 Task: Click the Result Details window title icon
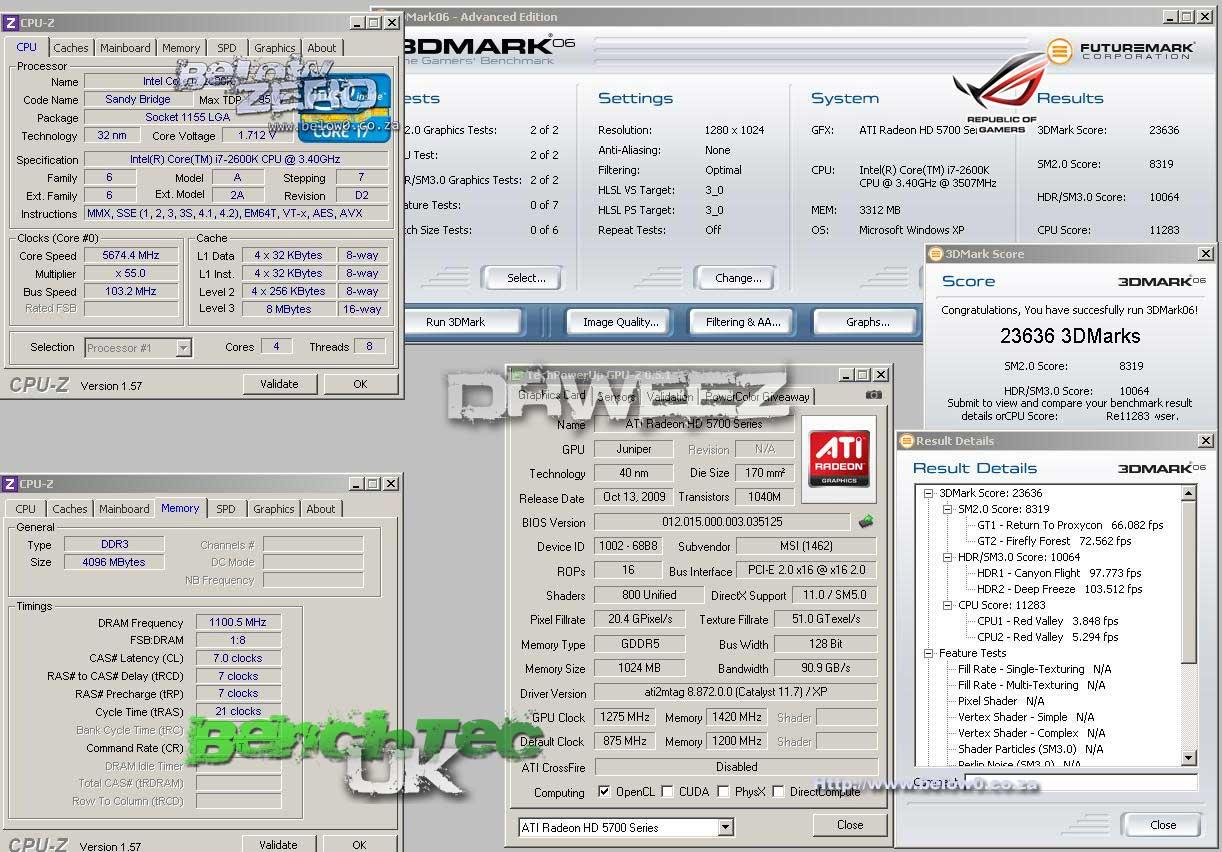click(x=906, y=441)
